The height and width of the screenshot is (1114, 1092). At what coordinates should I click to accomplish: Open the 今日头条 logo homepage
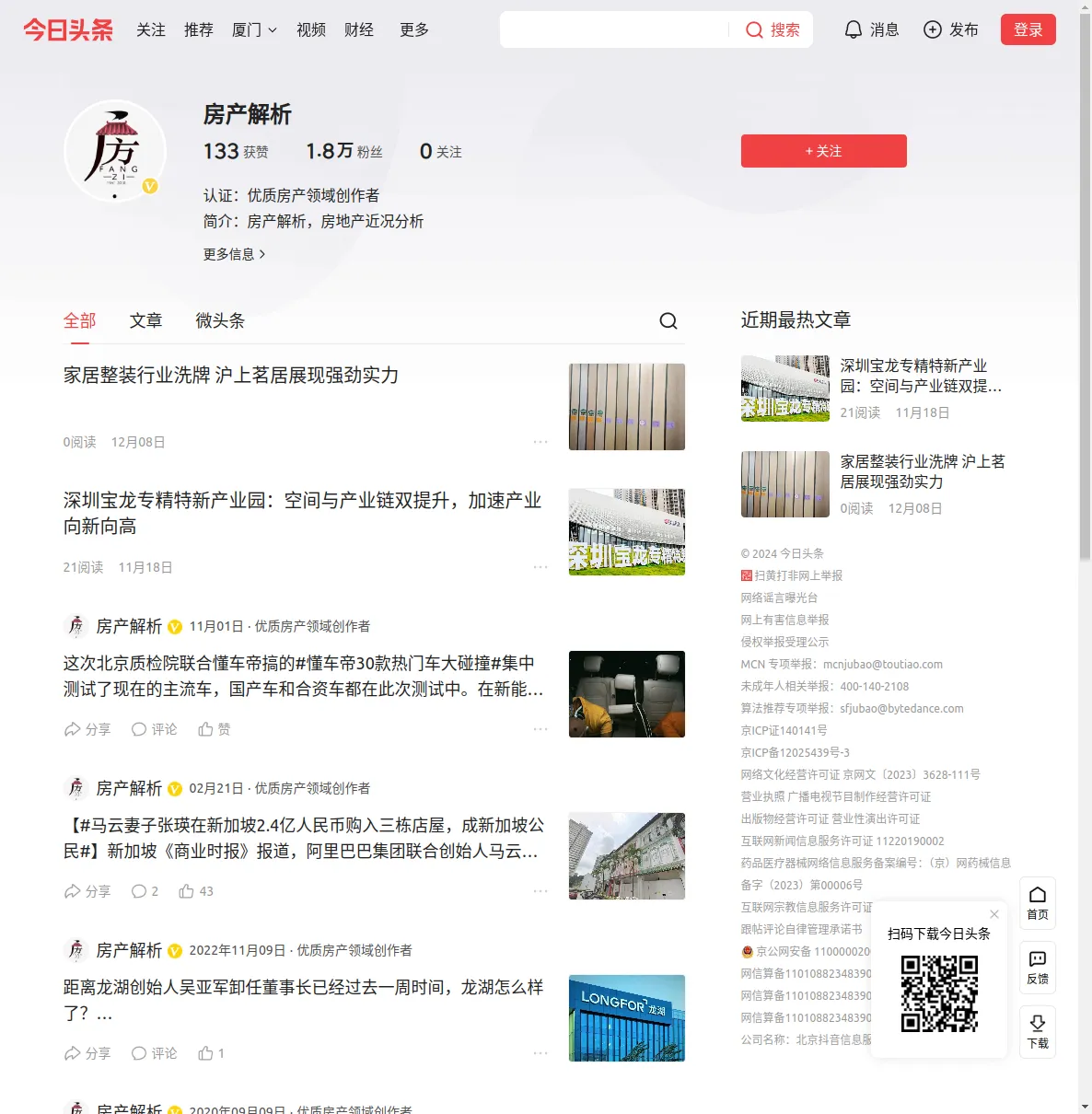coord(68,29)
